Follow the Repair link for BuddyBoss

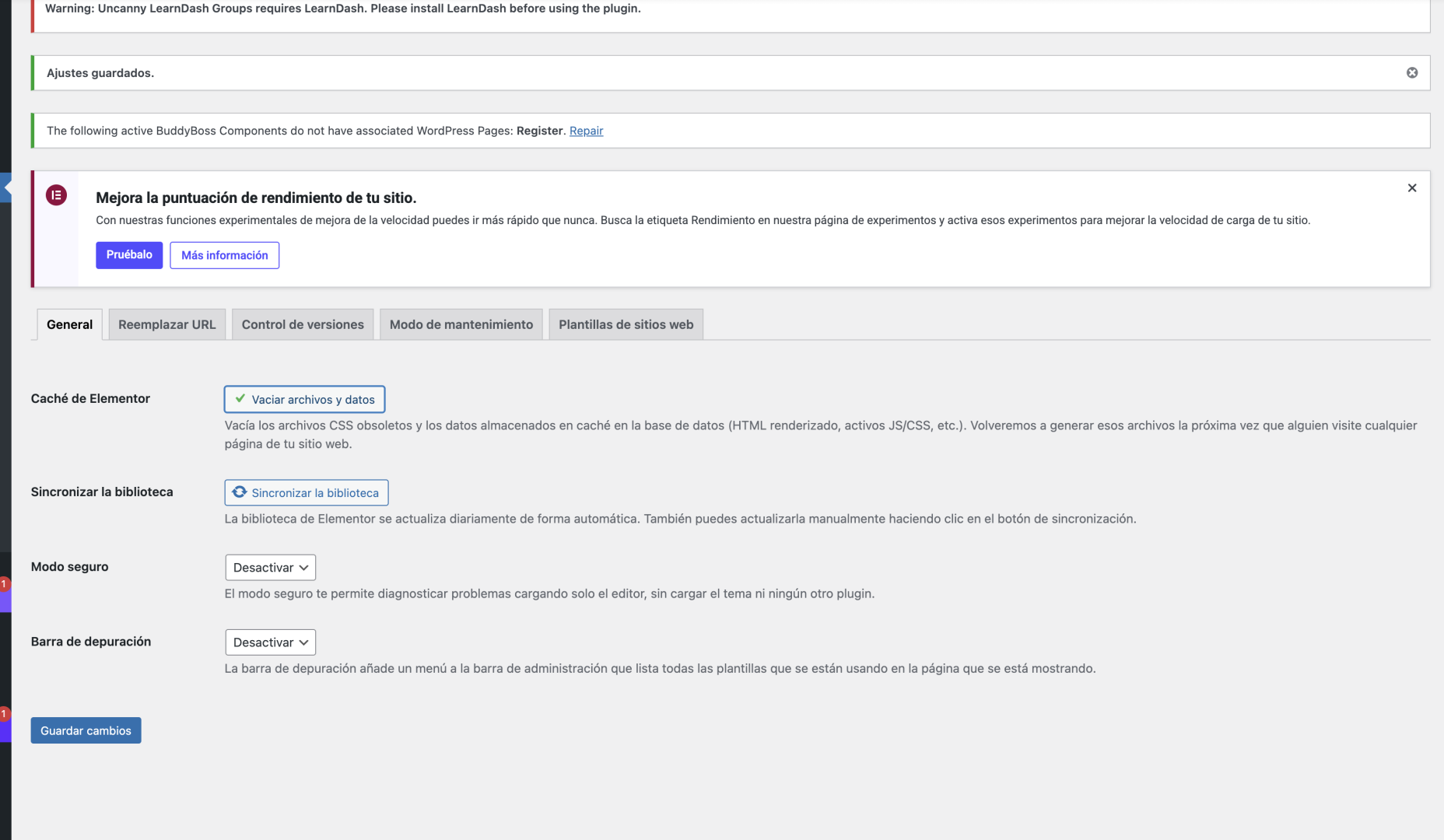[586, 131]
